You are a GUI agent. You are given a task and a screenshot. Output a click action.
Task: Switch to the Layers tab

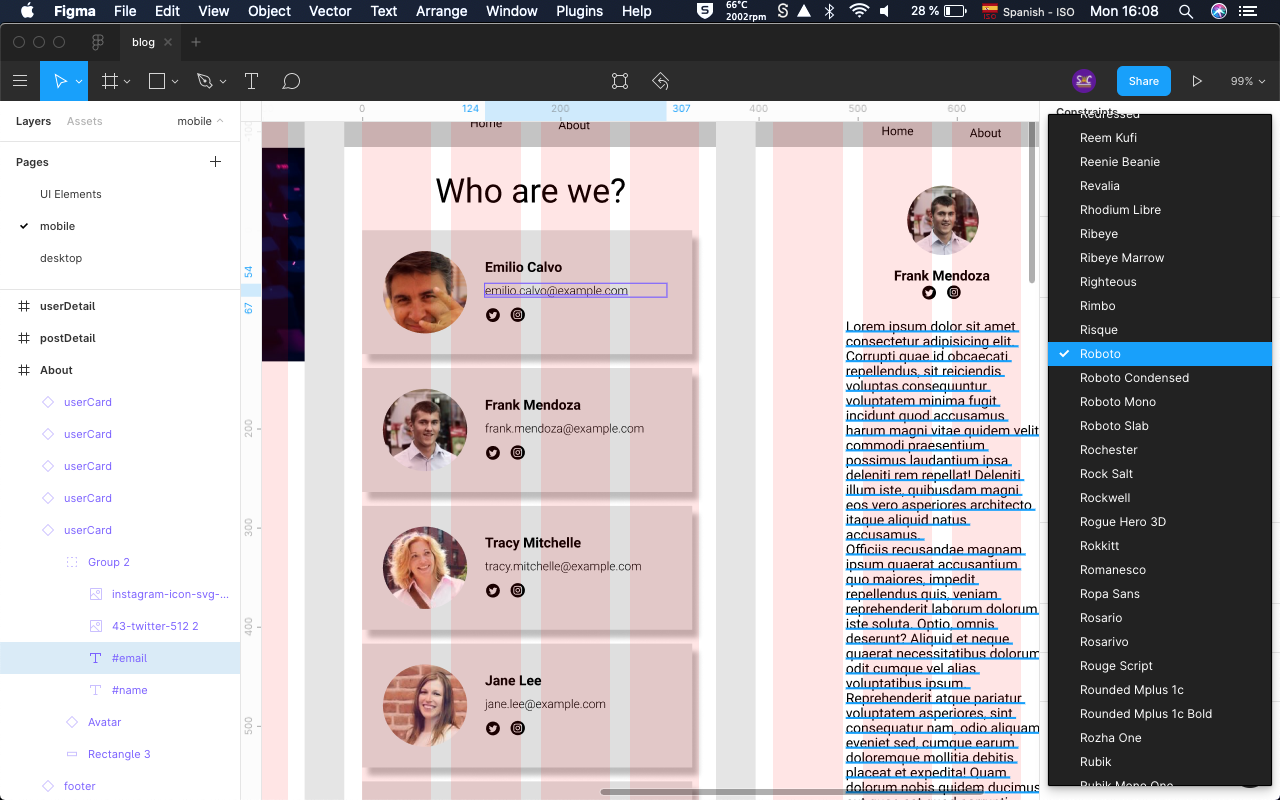pyautogui.click(x=33, y=121)
